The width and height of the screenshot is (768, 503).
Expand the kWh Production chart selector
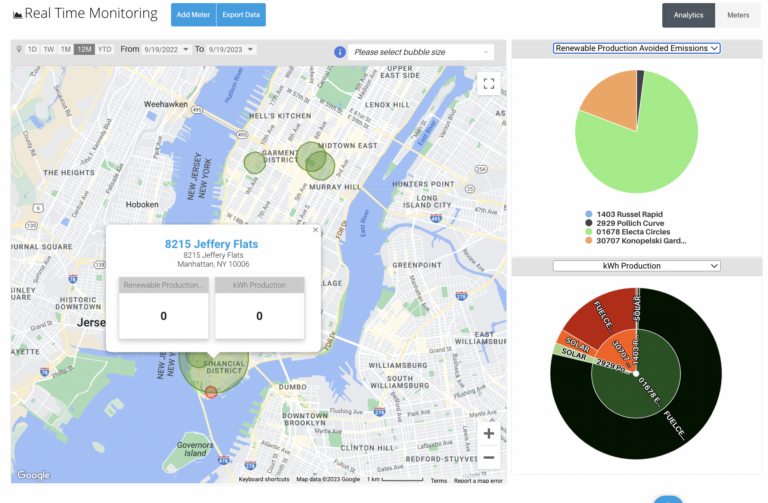(x=636, y=266)
